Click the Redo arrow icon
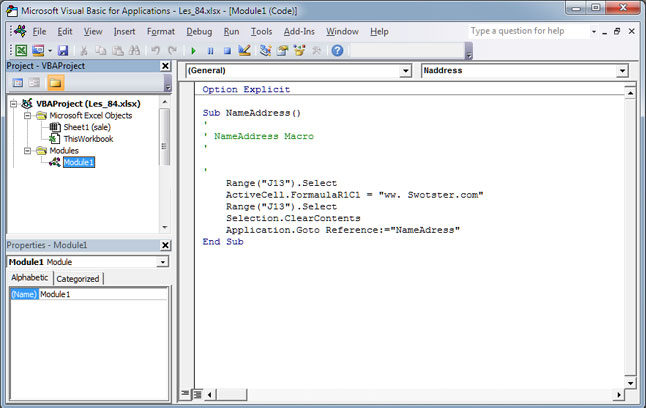This screenshot has height=408, width=646. (x=172, y=51)
